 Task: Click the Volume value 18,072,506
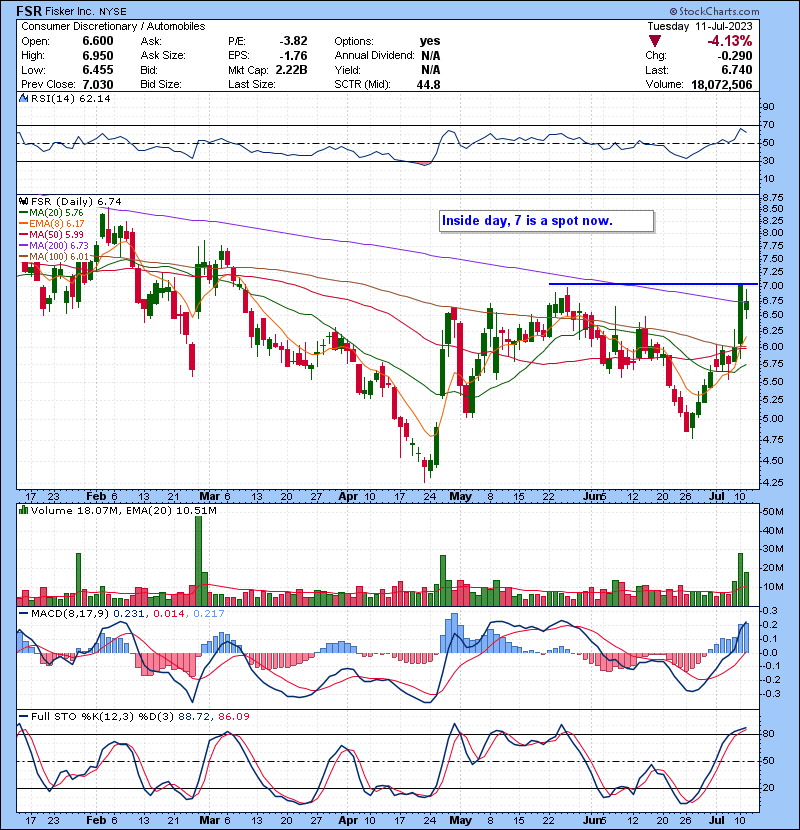pyautogui.click(x=722, y=84)
